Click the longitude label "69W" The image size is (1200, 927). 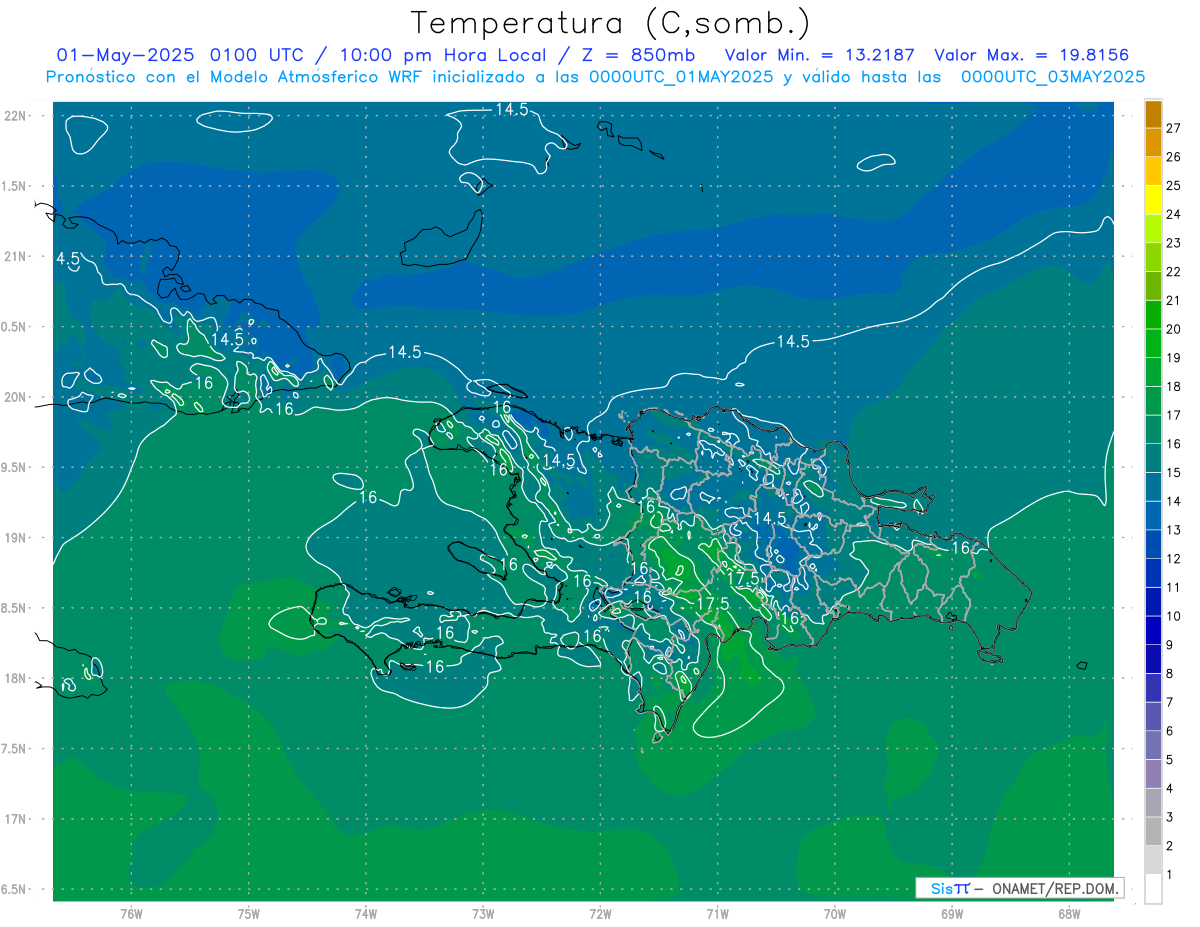(x=952, y=914)
